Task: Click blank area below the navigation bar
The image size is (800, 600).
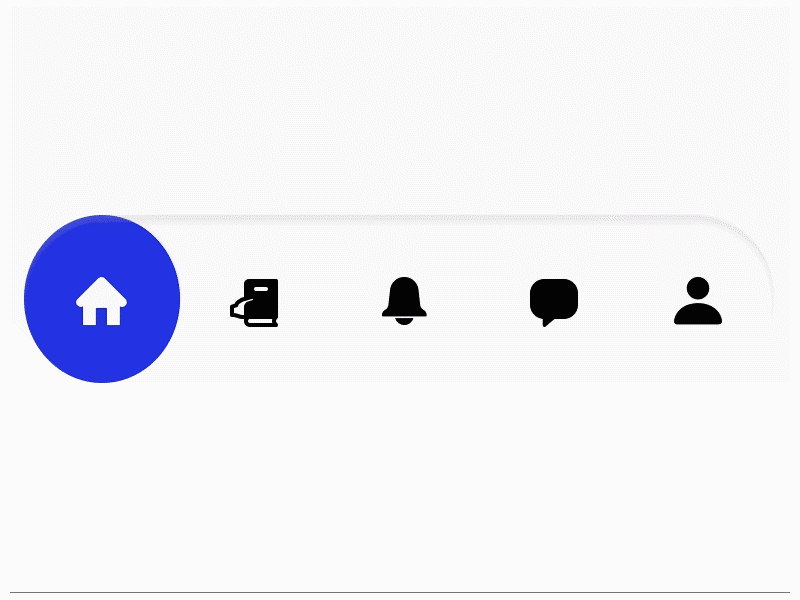Action: coord(400,485)
